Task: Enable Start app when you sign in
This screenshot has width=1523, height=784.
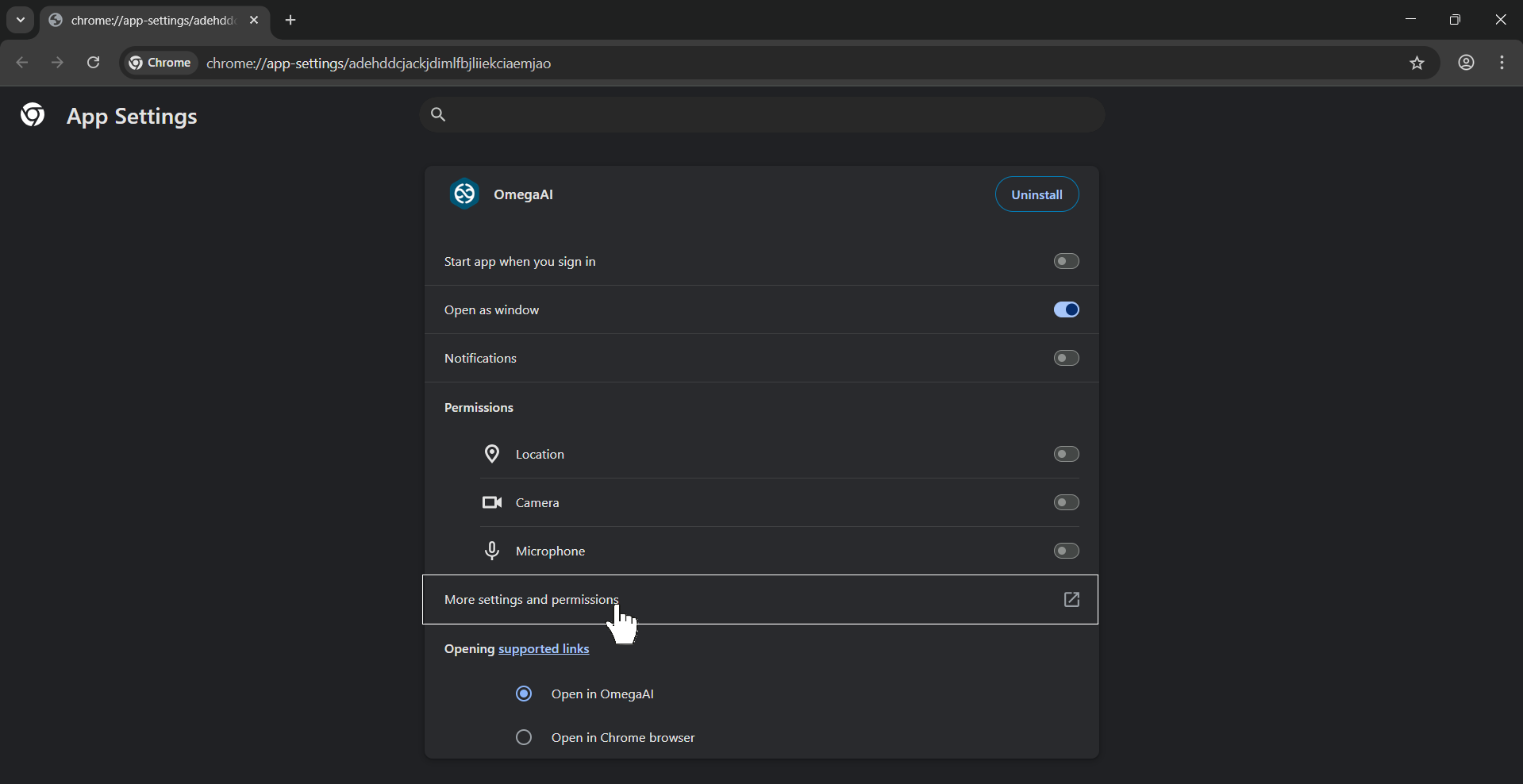Action: (1066, 261)
